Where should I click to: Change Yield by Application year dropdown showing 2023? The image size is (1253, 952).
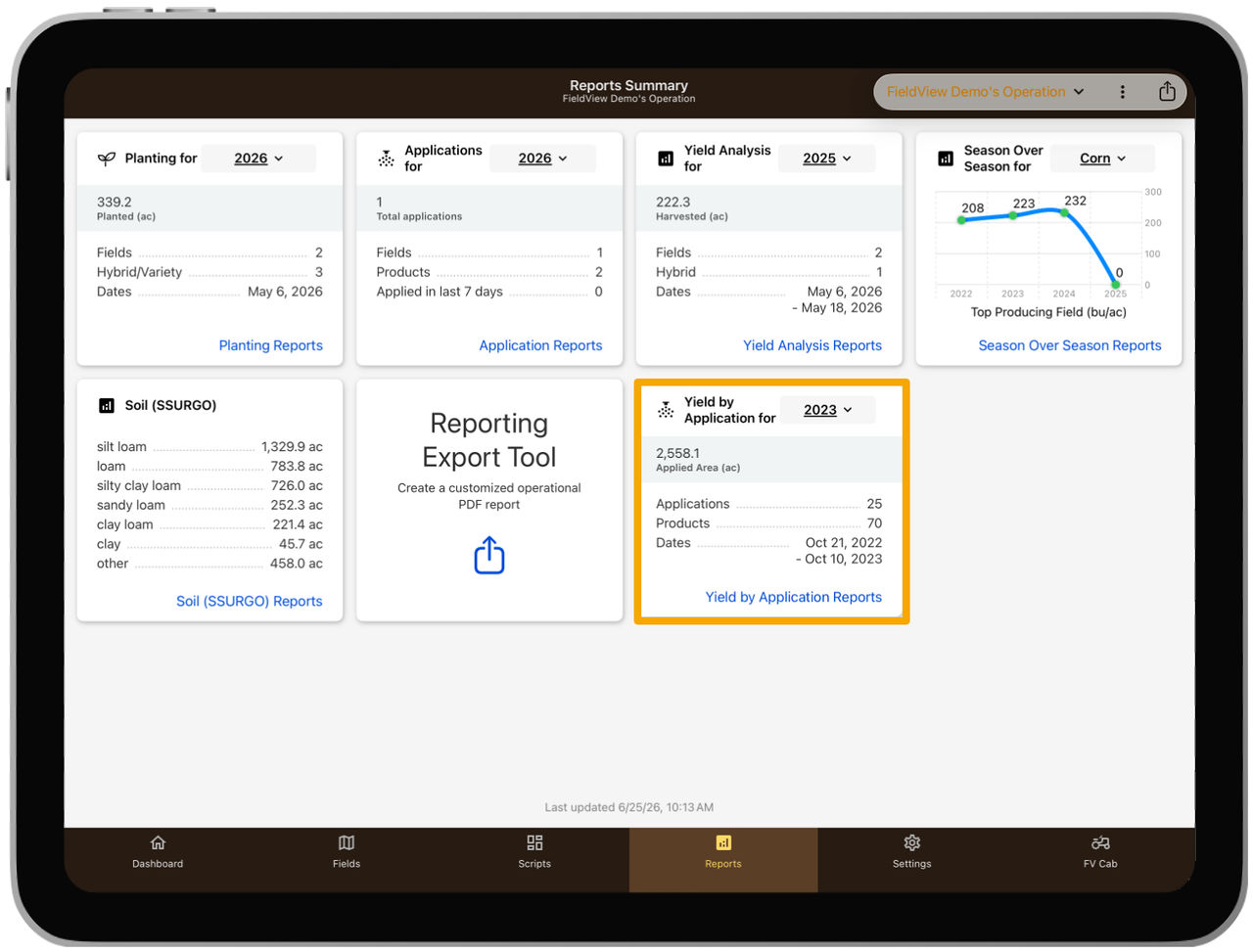click(827, 410)
